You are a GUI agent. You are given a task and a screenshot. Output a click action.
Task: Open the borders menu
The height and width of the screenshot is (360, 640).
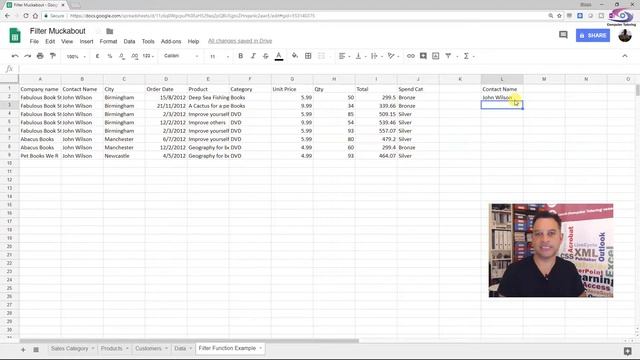(x=308, y=56)
